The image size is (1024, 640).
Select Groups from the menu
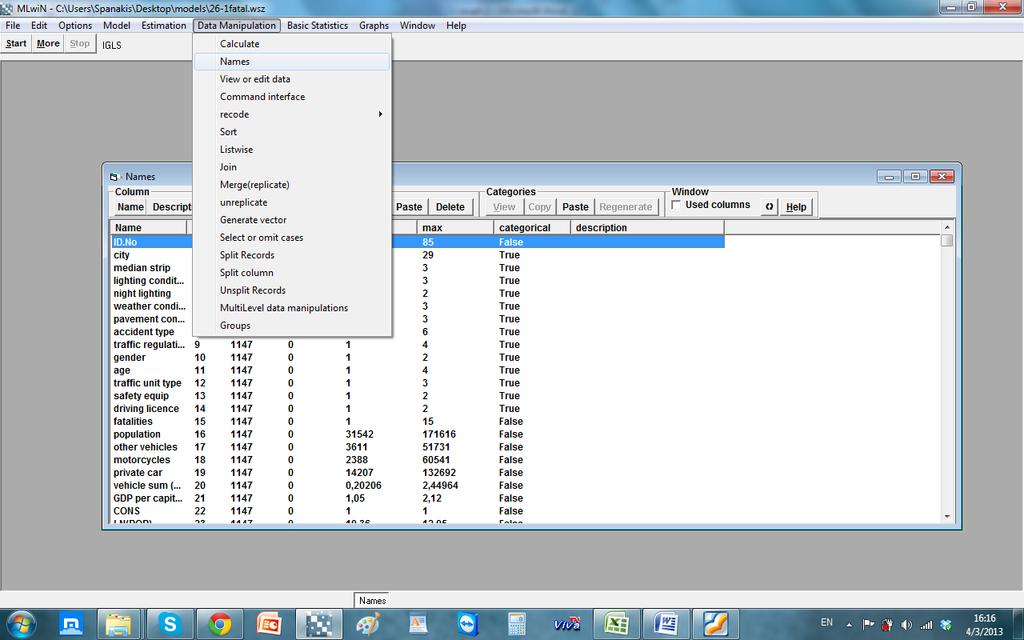[x=292, y=326]
